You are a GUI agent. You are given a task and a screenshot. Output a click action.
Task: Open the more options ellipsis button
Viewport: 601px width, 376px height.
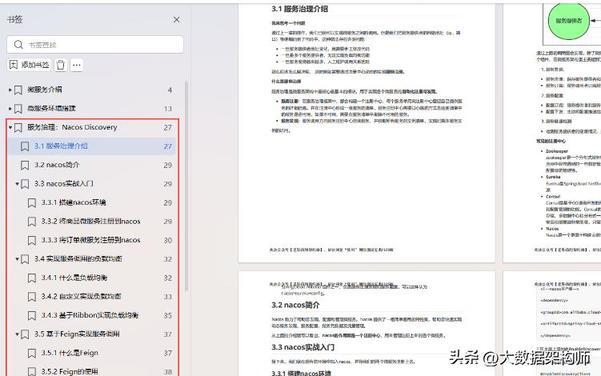[x=77, y=65]
